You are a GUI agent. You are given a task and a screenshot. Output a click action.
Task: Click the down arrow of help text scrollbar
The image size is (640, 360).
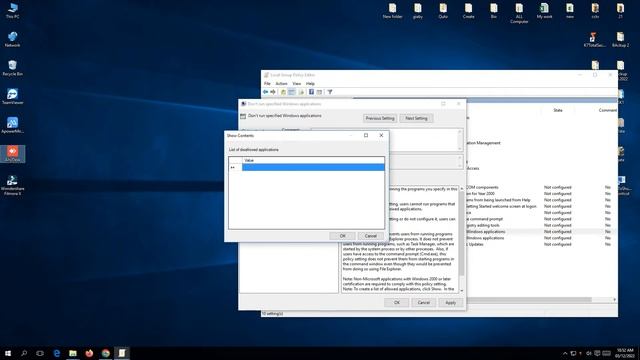462,291
